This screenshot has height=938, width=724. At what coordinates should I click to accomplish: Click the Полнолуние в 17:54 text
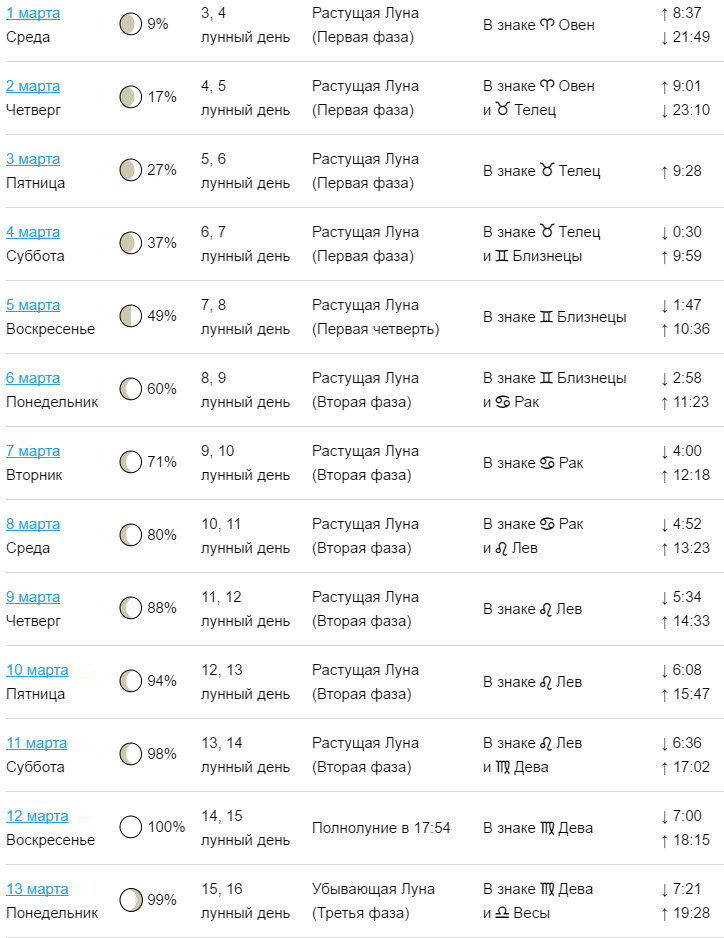(x=381, y=828)
